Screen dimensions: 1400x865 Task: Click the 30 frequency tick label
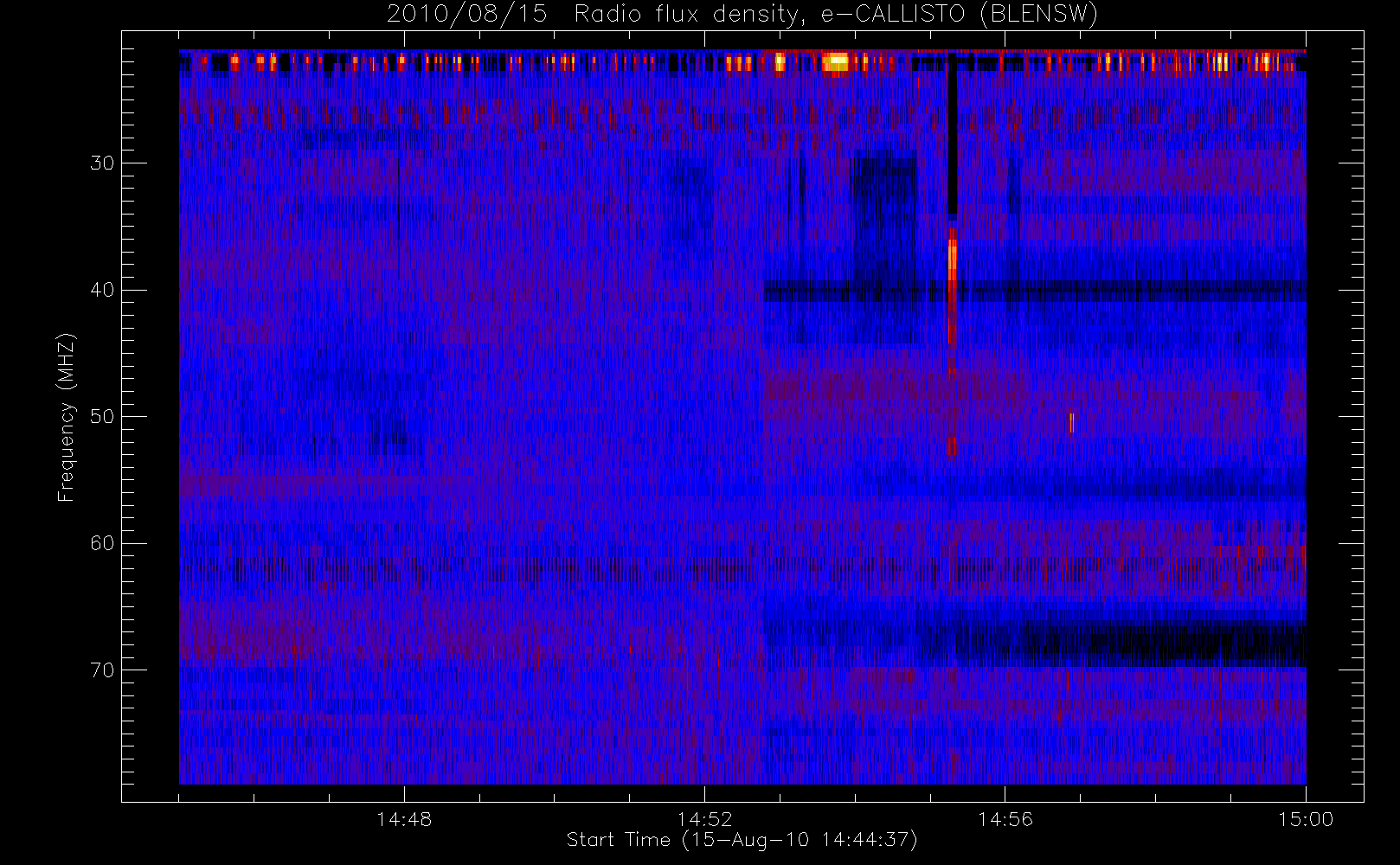(x=102, y=163)
